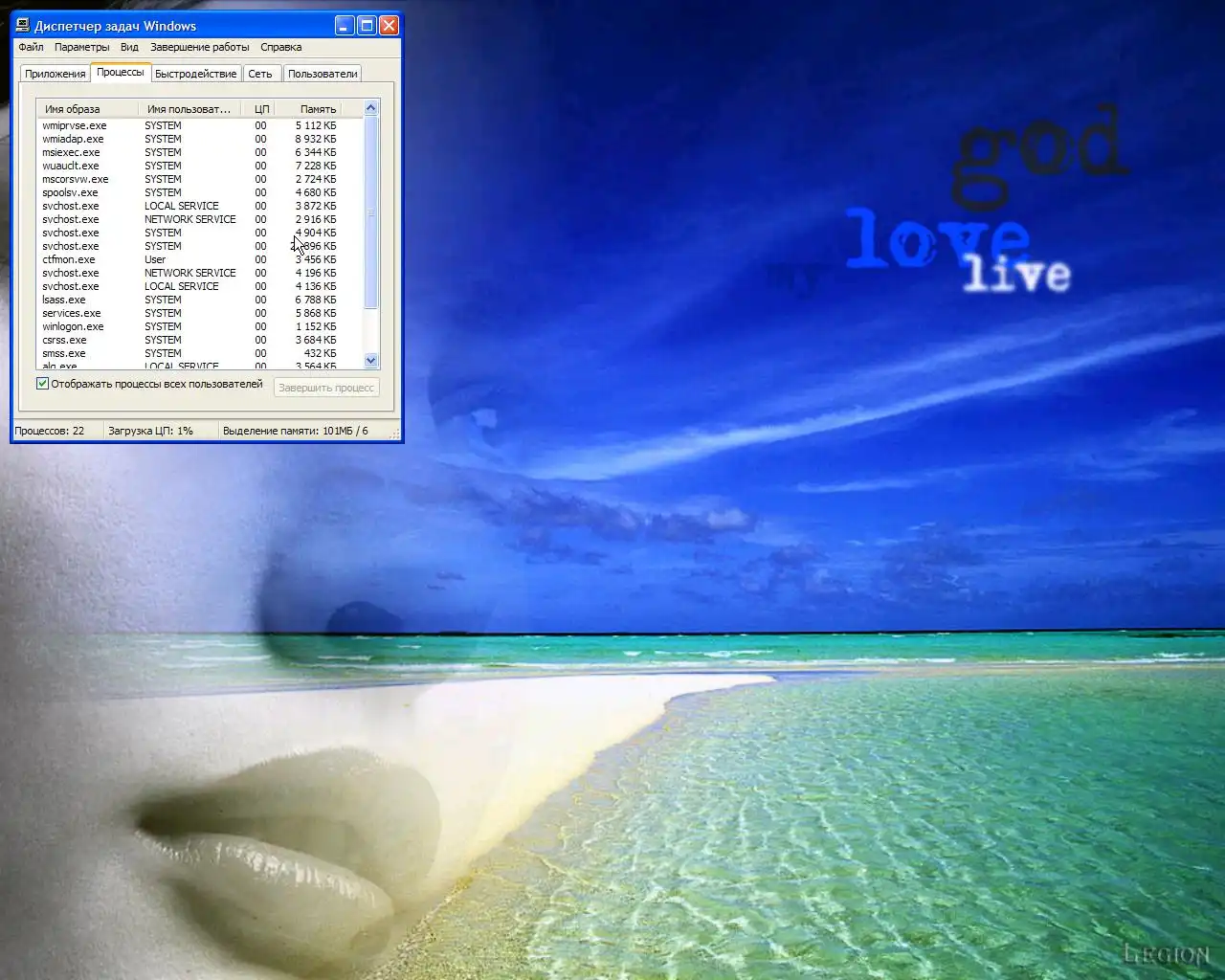
Task: Uncheck Отображать процессы всех пользователей
Action: point(42,384)
